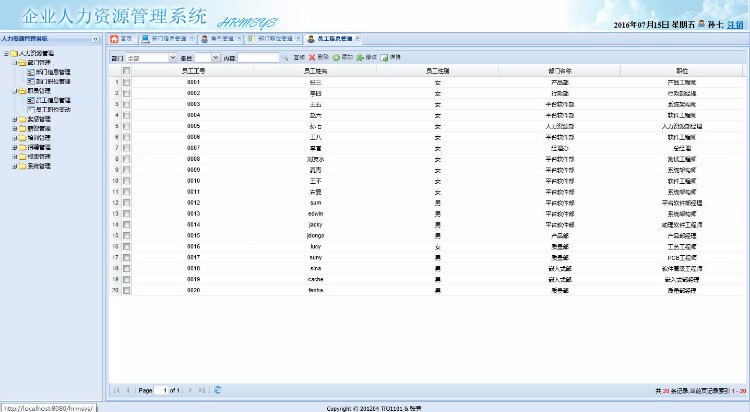Viewport: 750px width, 412px height.
Task: Check the checkbox for employee 0012 sum
Action: pyautogui.click(x=127, y=203)
